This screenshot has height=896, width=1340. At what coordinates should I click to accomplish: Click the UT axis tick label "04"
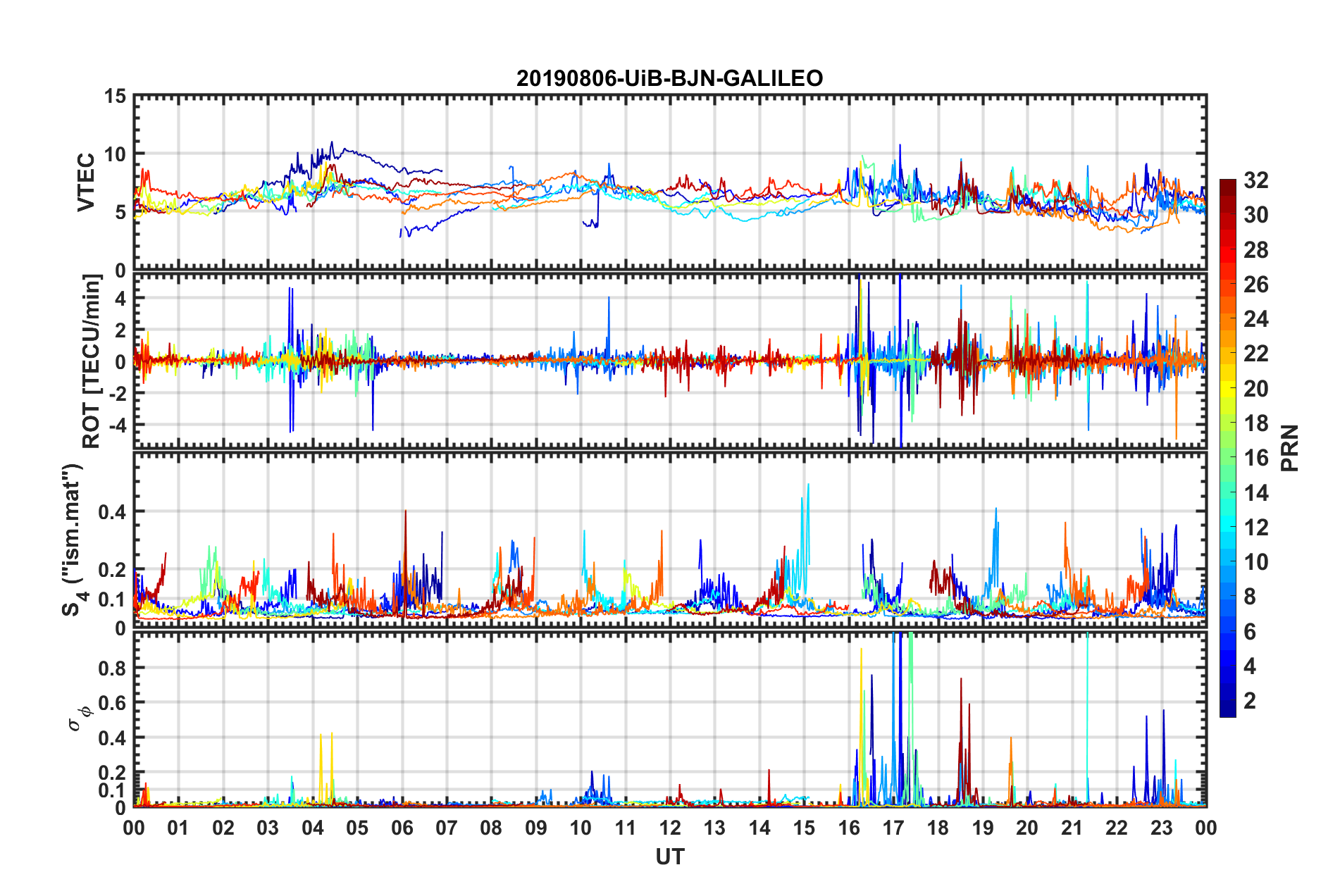click(313, 828)
